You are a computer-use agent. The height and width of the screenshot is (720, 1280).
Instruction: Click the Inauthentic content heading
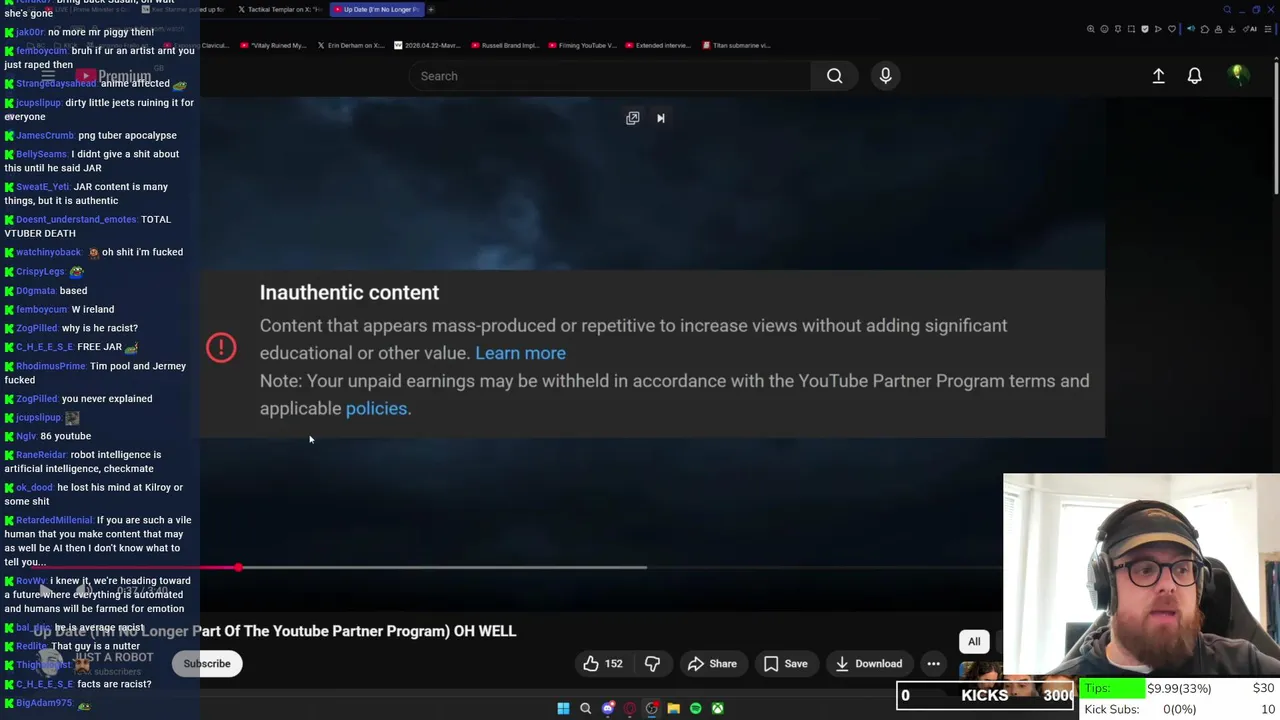[349, 292]
